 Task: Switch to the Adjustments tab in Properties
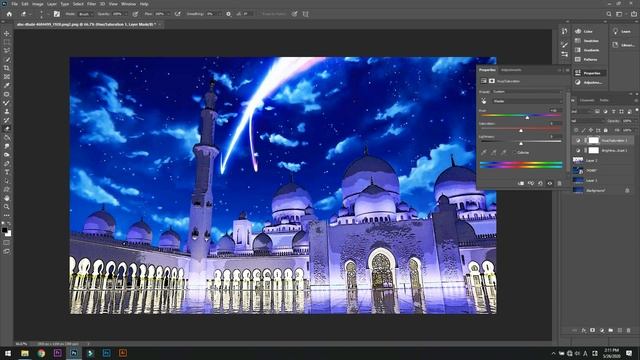tap(511, 70)
